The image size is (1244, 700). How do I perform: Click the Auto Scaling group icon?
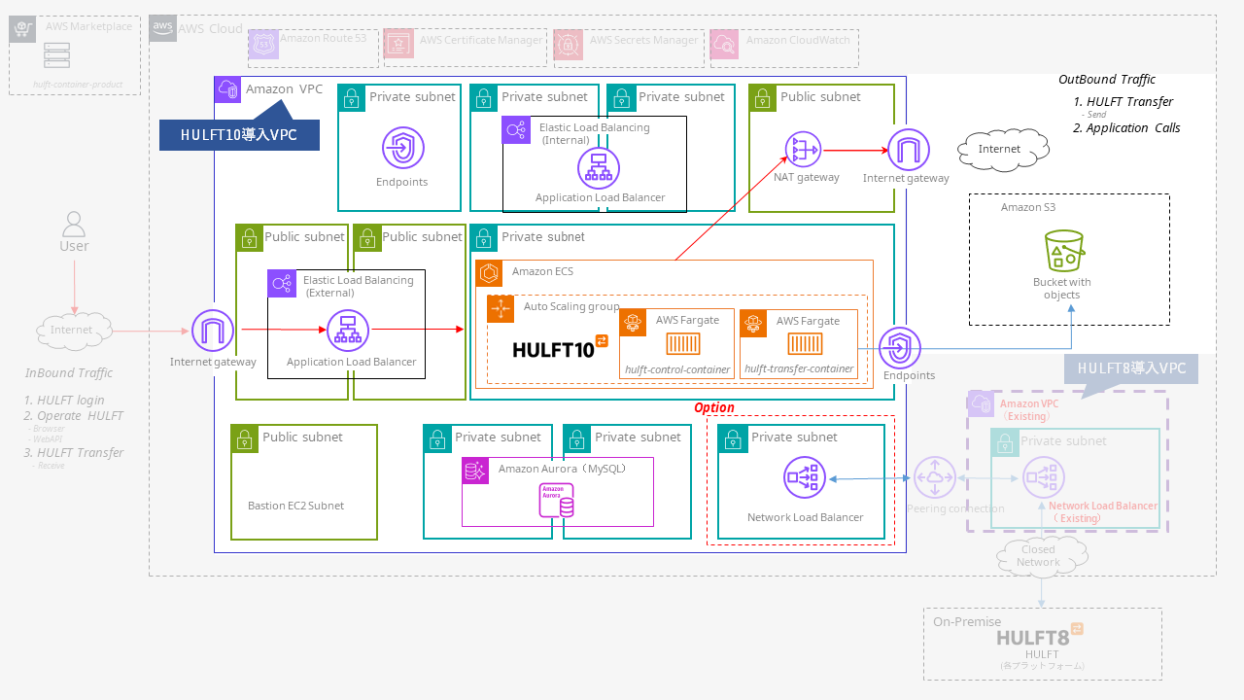(x=500, y=309)
